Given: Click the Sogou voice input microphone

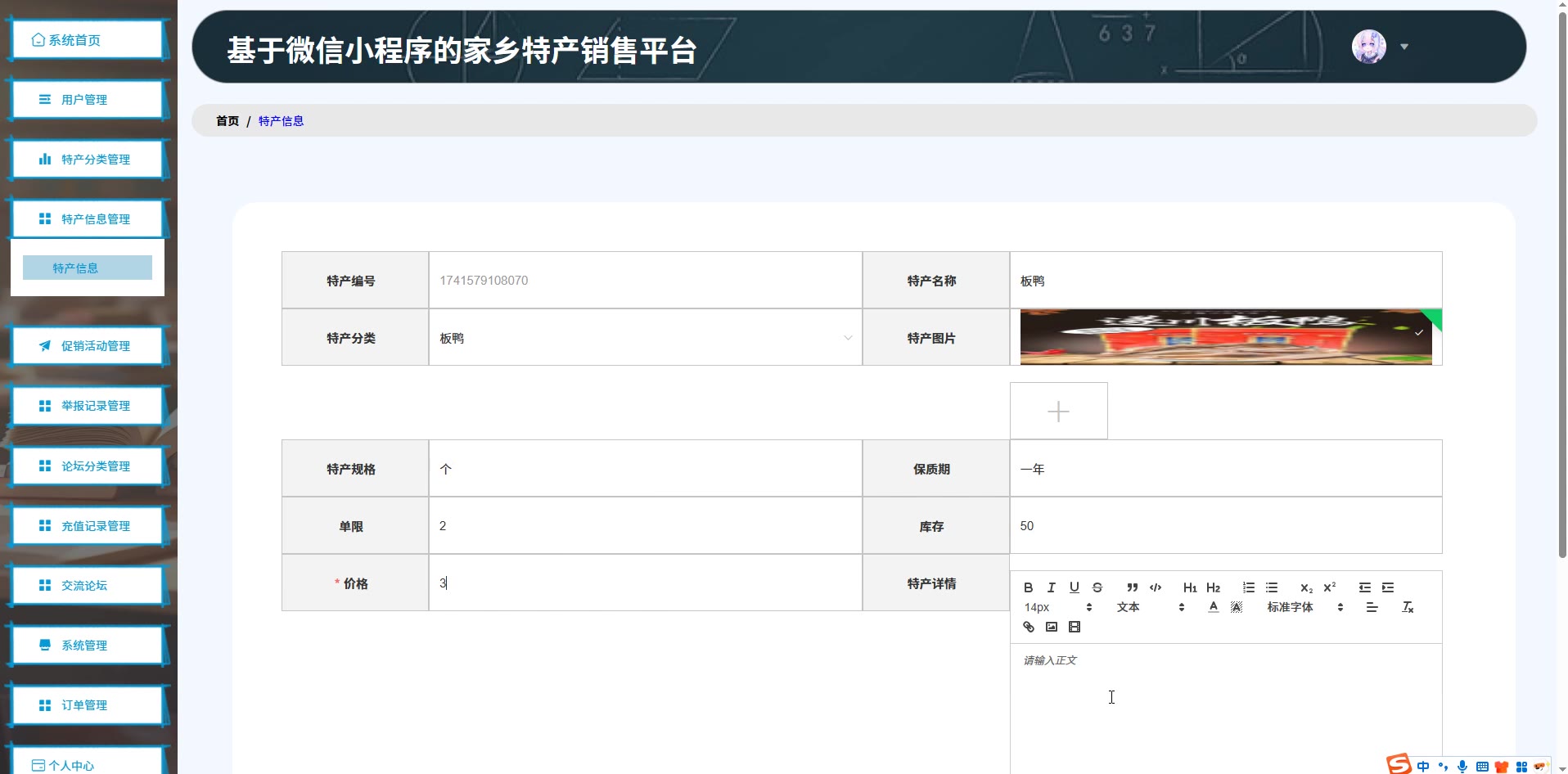Looking at the screenshot, I should [1462, 767].
